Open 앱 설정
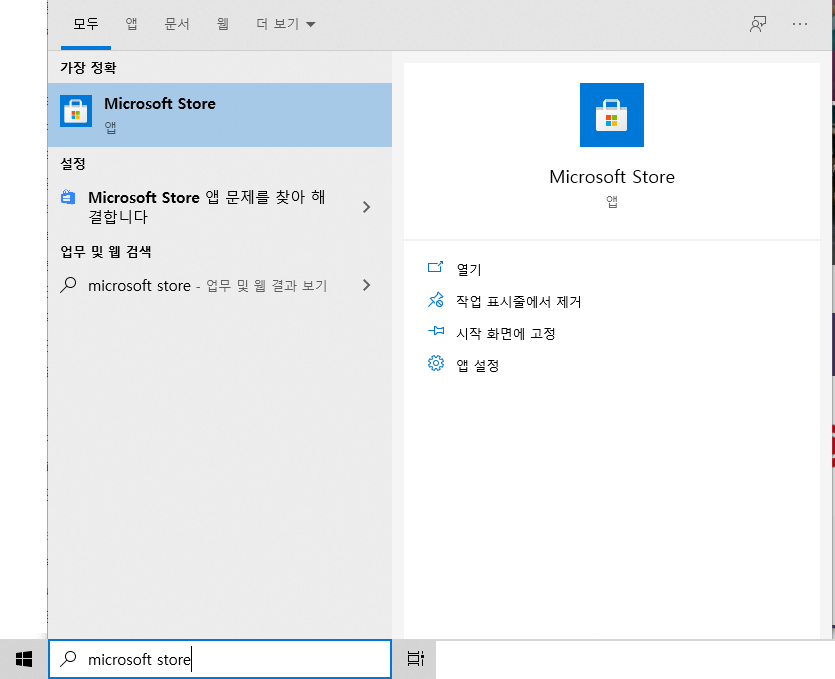The height and width of the screenshot is (679, 835). [477, 365]
